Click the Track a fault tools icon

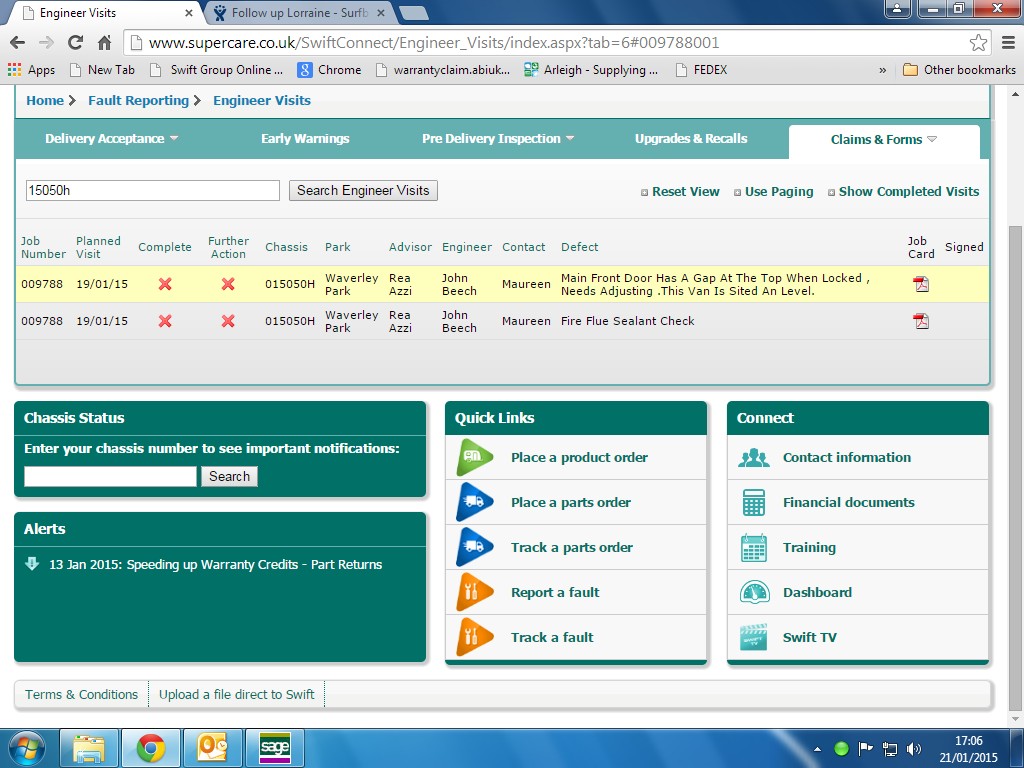coord(474,637)
